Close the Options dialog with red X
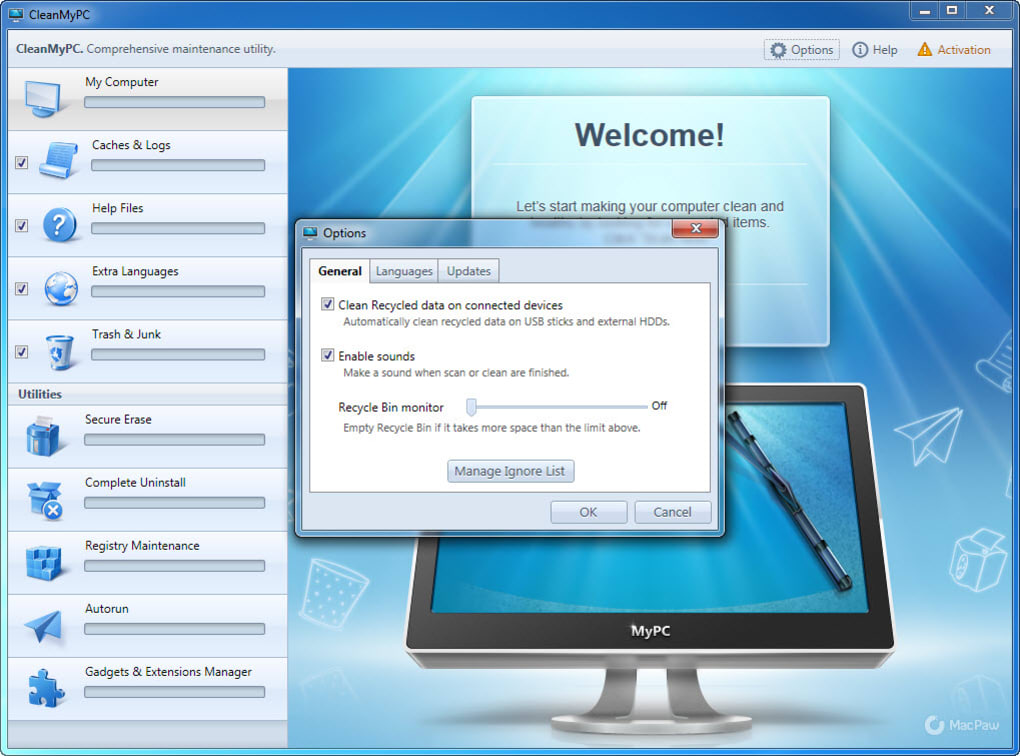This screenshot has width=1020, height=756. 695,228
